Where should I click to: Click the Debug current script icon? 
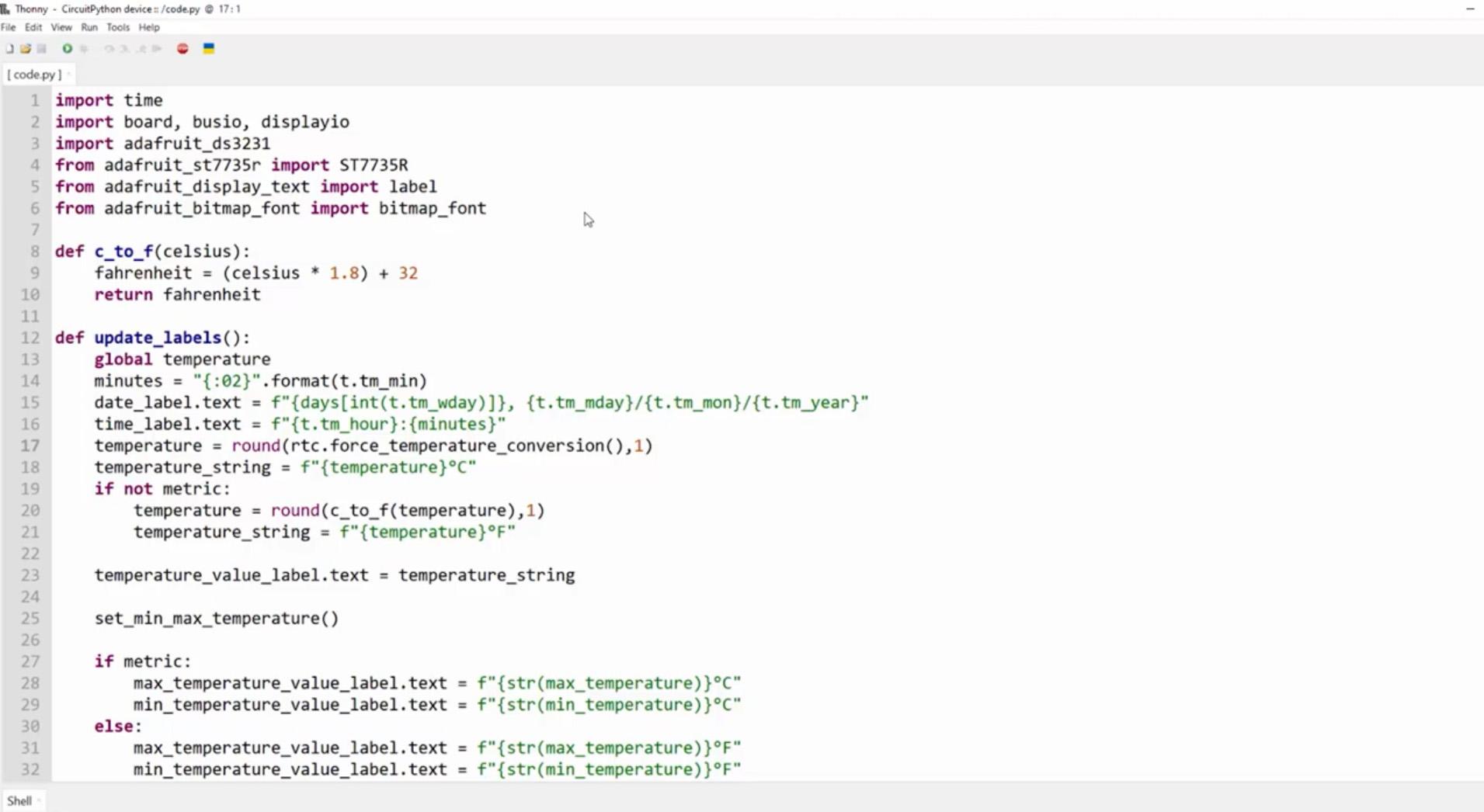coord(84,49)
